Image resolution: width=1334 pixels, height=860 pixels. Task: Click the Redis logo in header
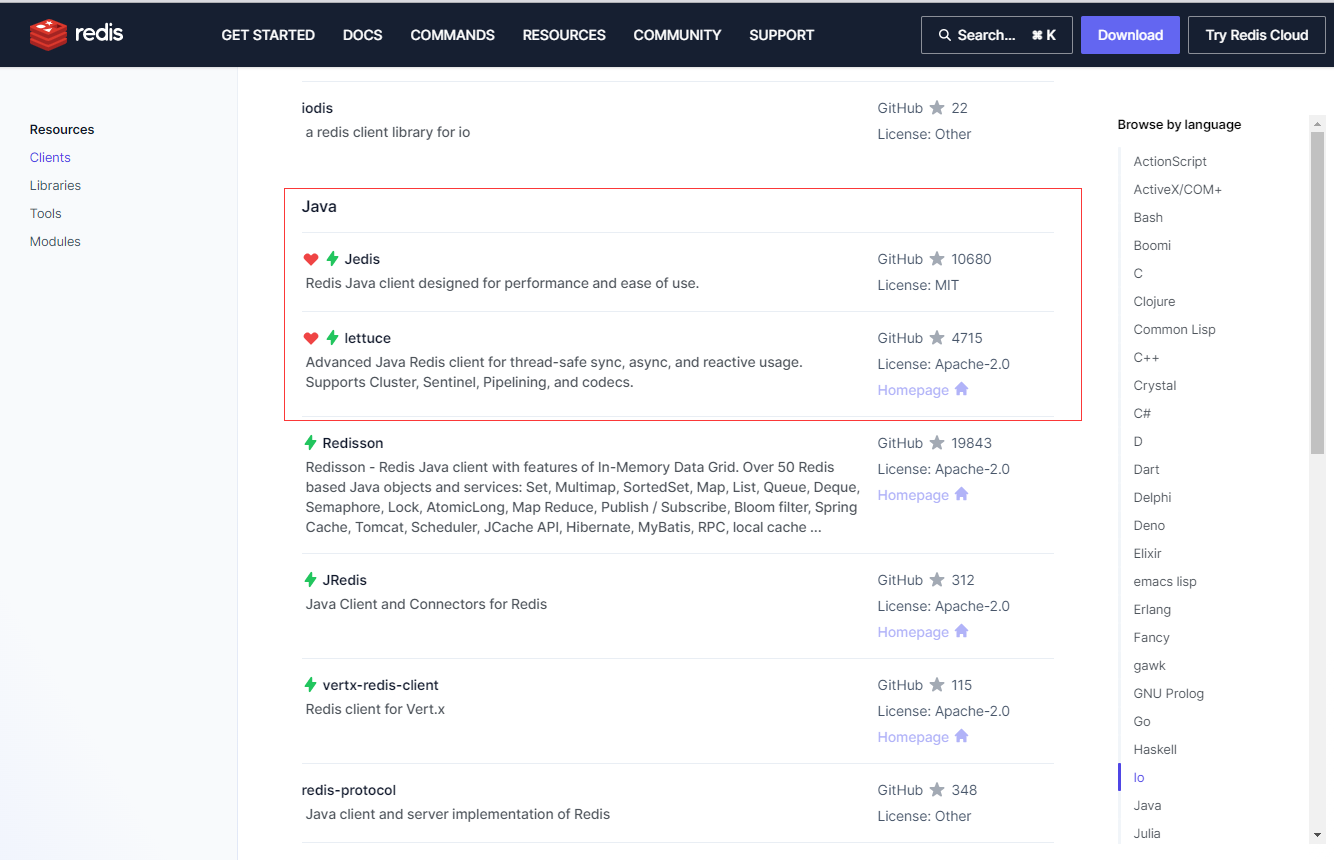click(x=77, y=34)
